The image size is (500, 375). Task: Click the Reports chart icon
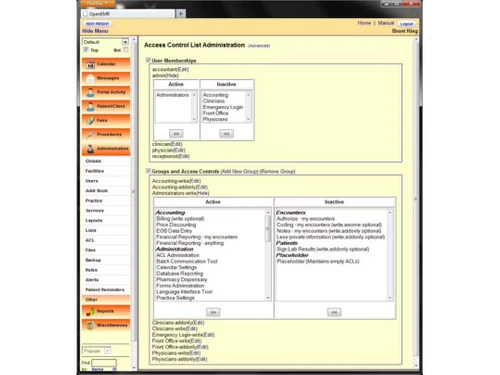pos(90,311)
